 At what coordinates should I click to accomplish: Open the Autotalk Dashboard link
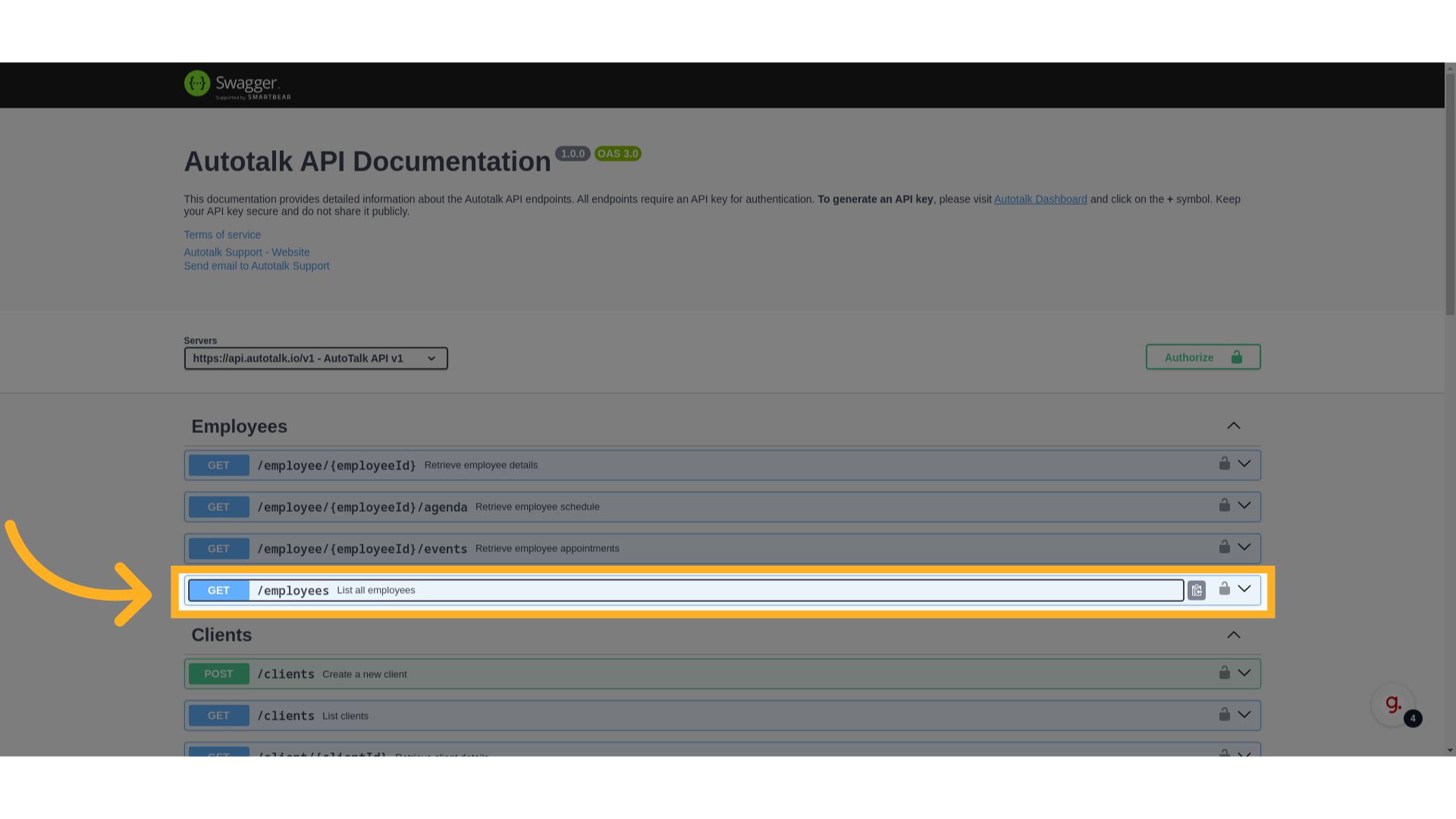(1040, 199)
